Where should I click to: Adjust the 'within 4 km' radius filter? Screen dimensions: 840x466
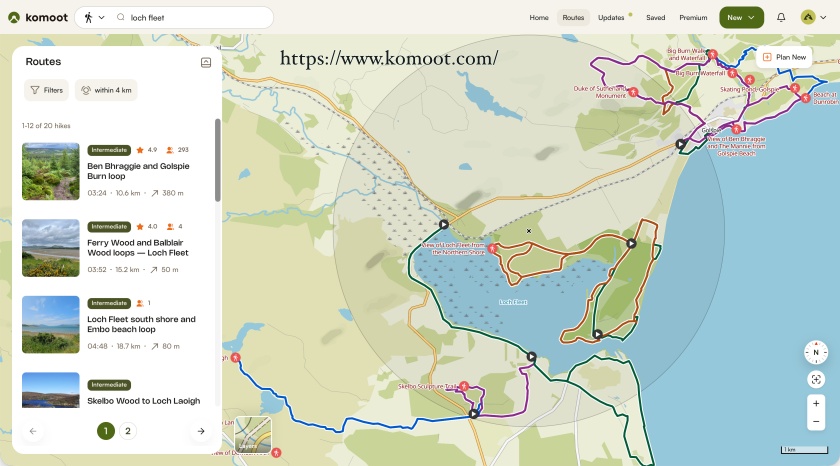(x=105, y=90)
